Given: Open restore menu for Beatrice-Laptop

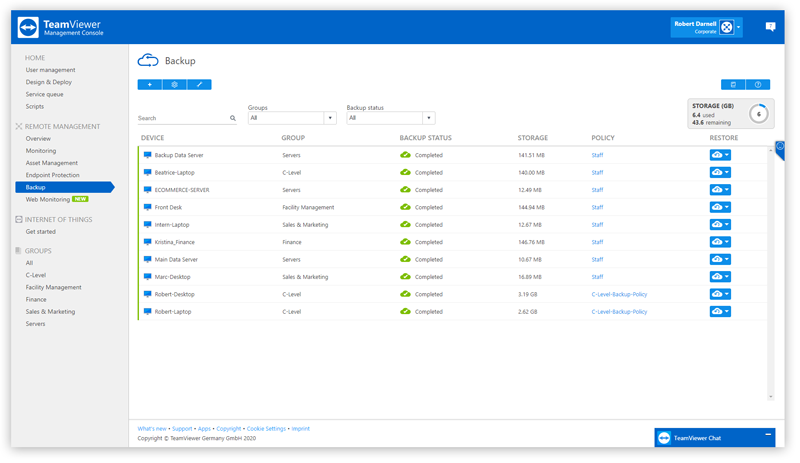Looking at the screenshot, I should [720, 173].
